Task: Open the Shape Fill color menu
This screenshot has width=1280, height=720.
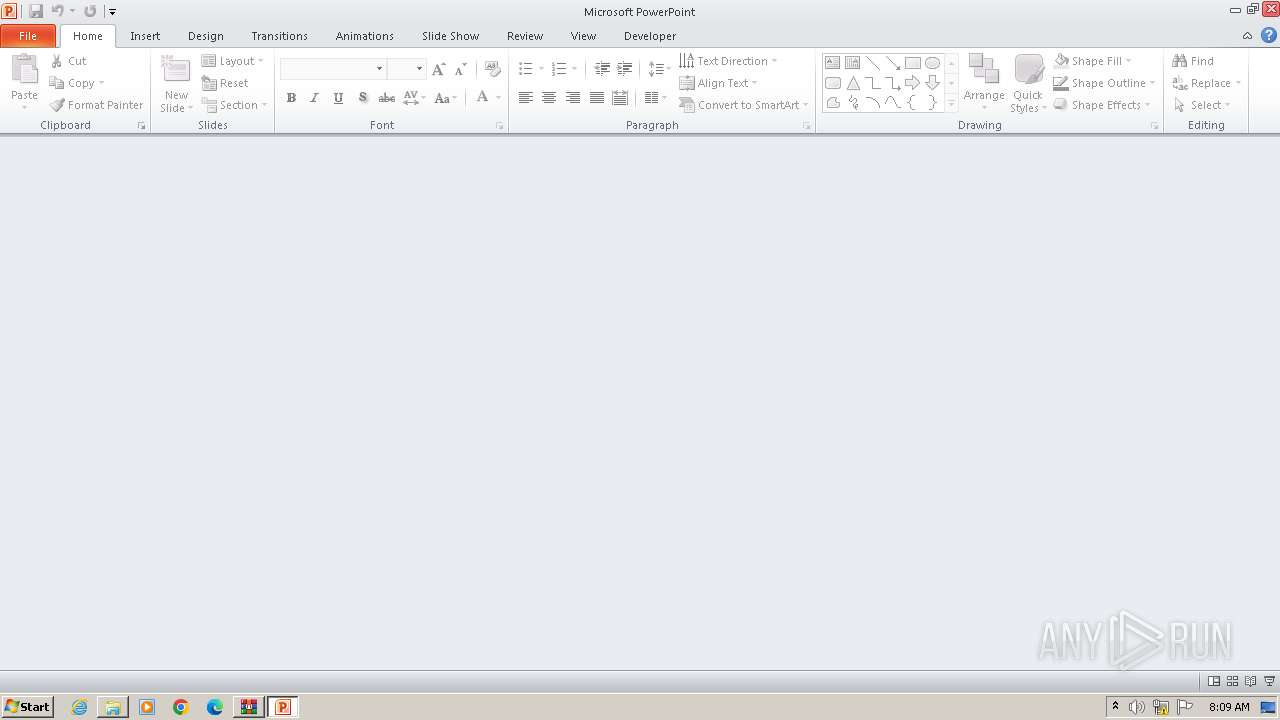Action: pyautogui.click(x=1093, y=61)
